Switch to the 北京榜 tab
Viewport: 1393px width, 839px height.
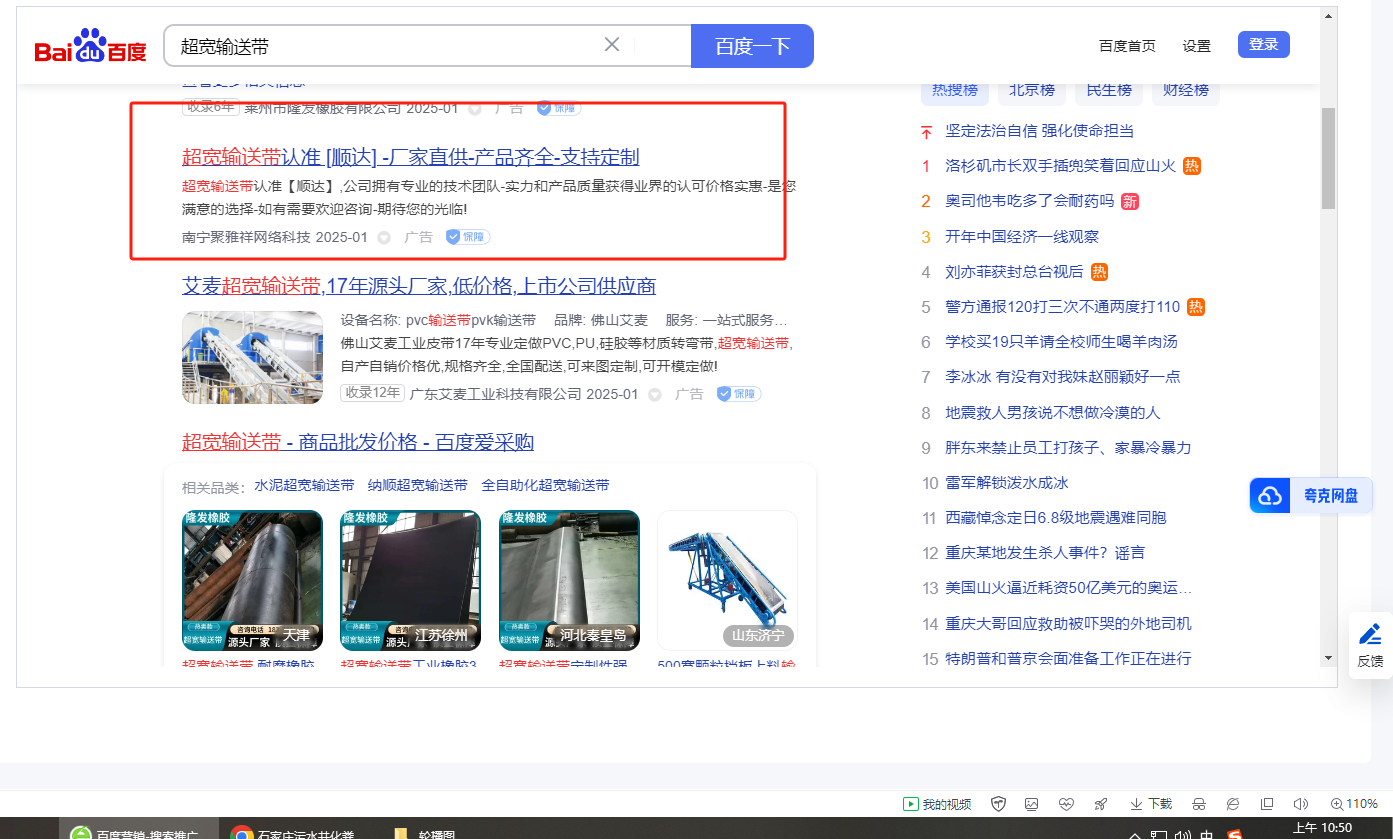(1032, 90)
